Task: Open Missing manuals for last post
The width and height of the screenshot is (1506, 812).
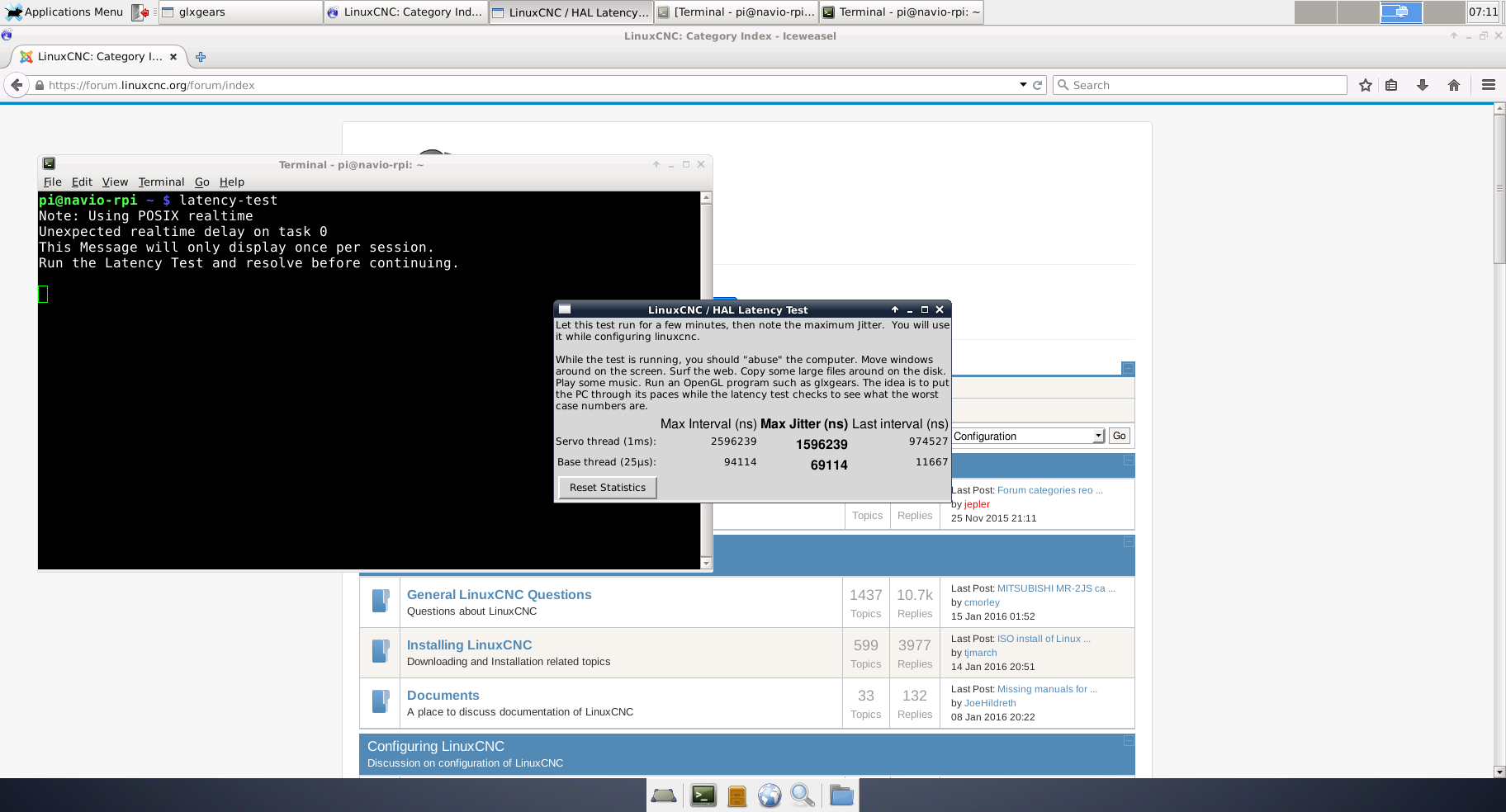Action: pos(1047,689)
